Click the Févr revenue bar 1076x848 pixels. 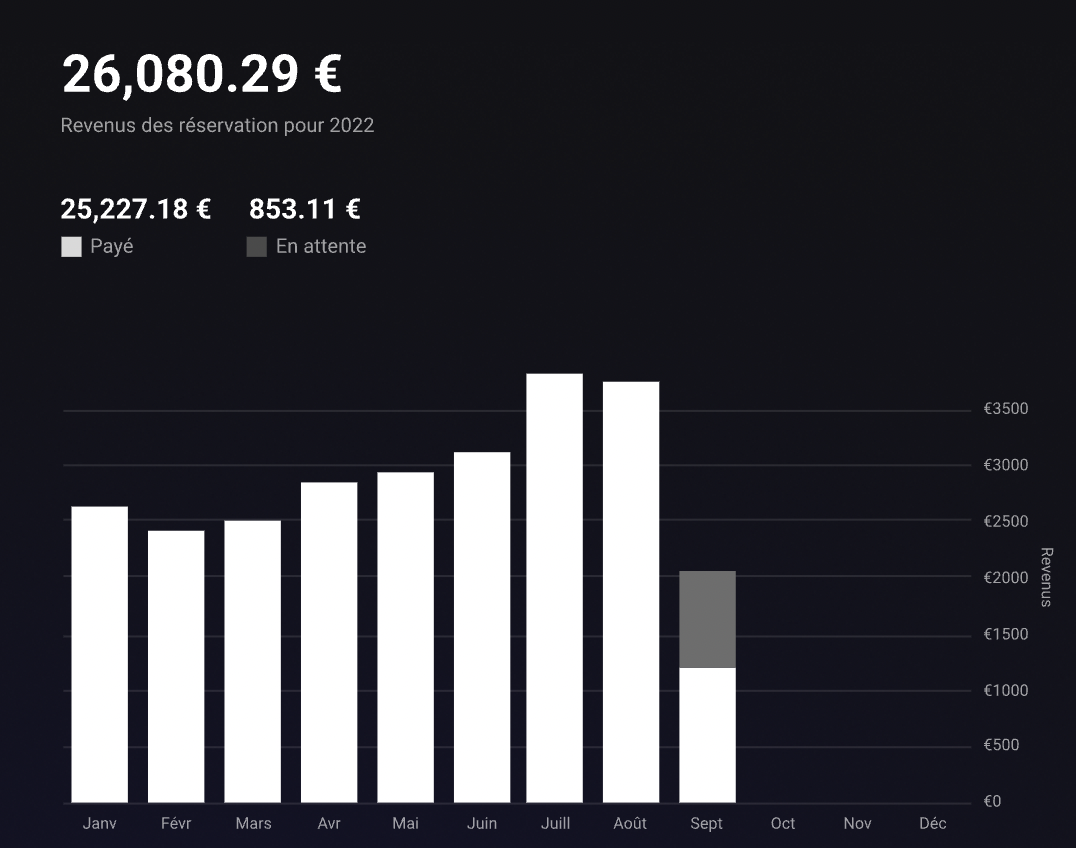176,667
